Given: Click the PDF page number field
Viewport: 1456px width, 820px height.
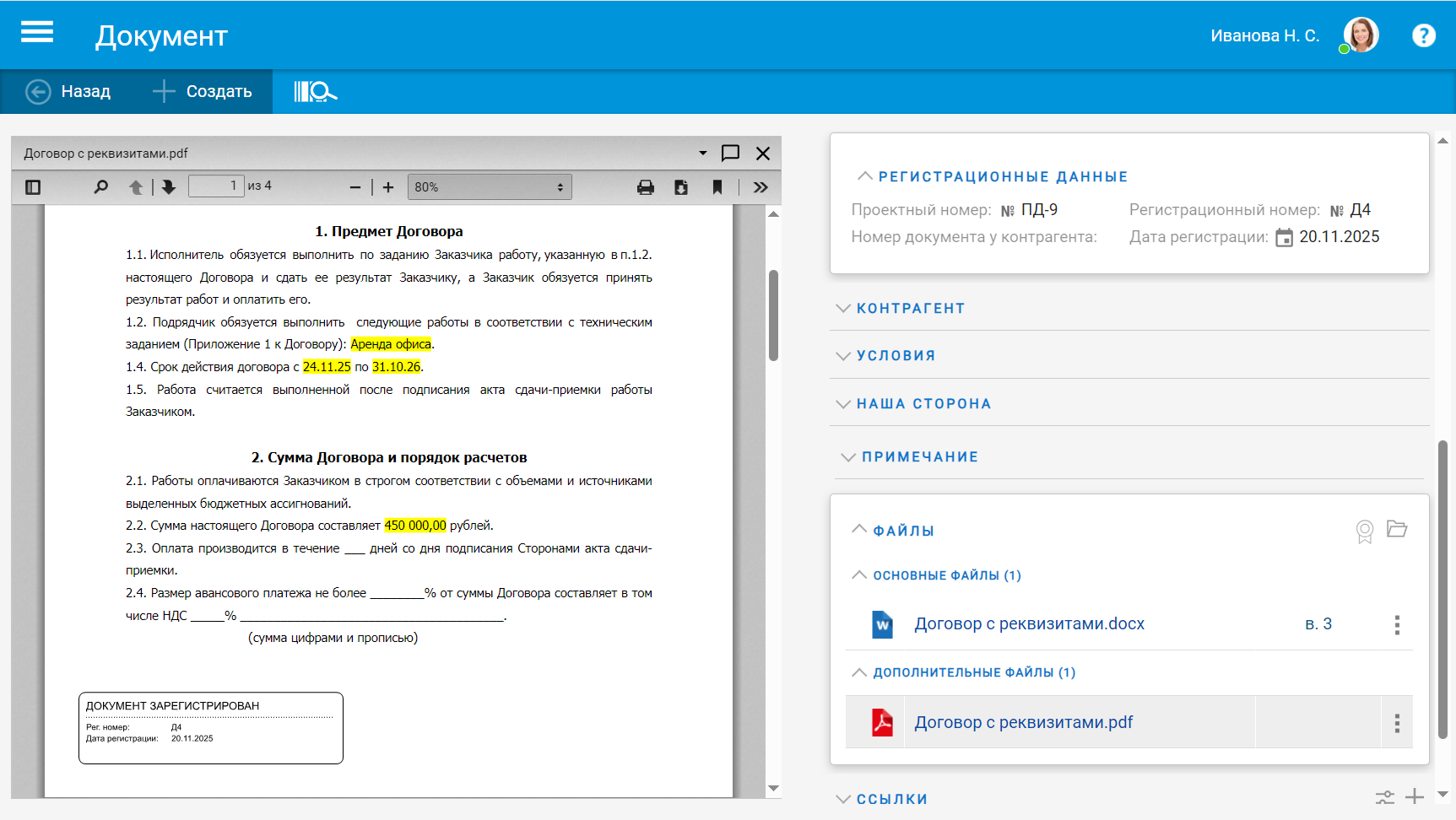Looking at the screenshot, I should pos(216,186).
